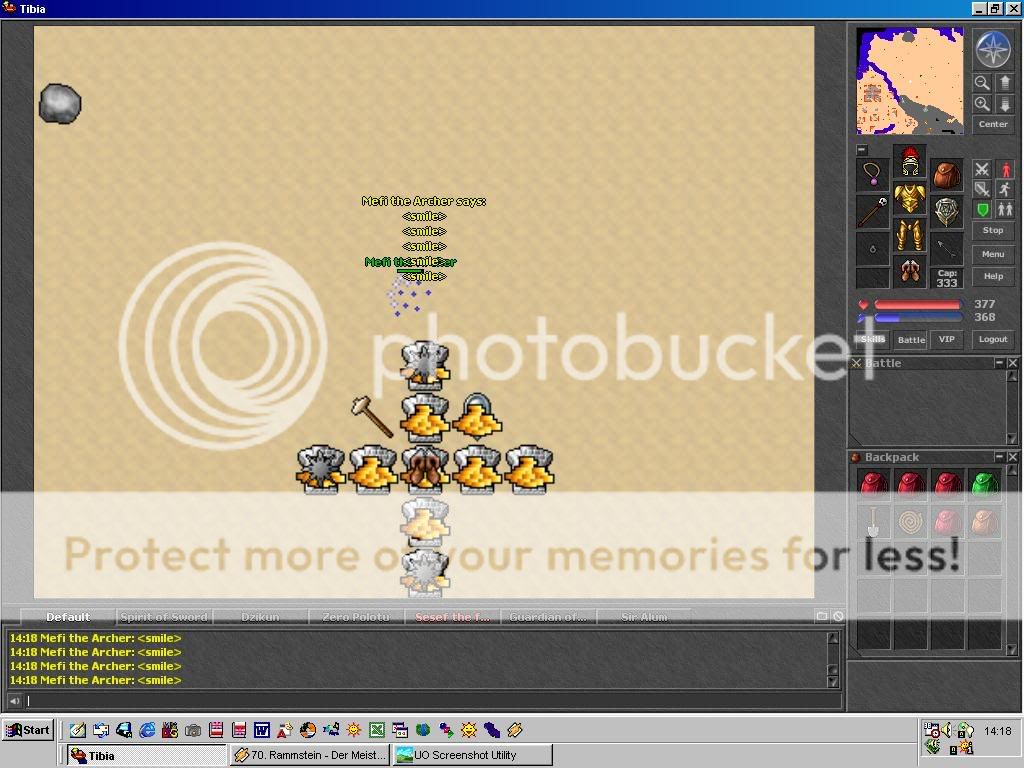Toggle the Battle panel button
The height and width of the screenshot is (768, 1024).
[911, 339]
